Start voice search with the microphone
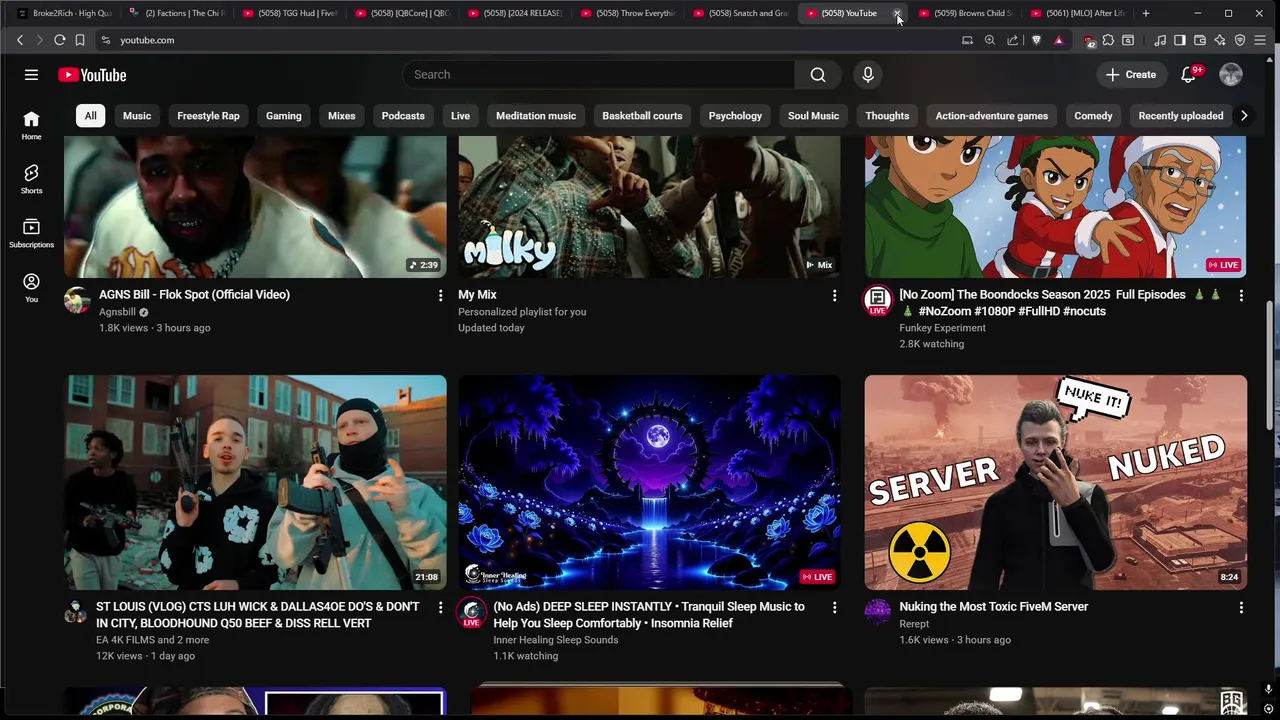1280x720 pixels. [868, 75]
